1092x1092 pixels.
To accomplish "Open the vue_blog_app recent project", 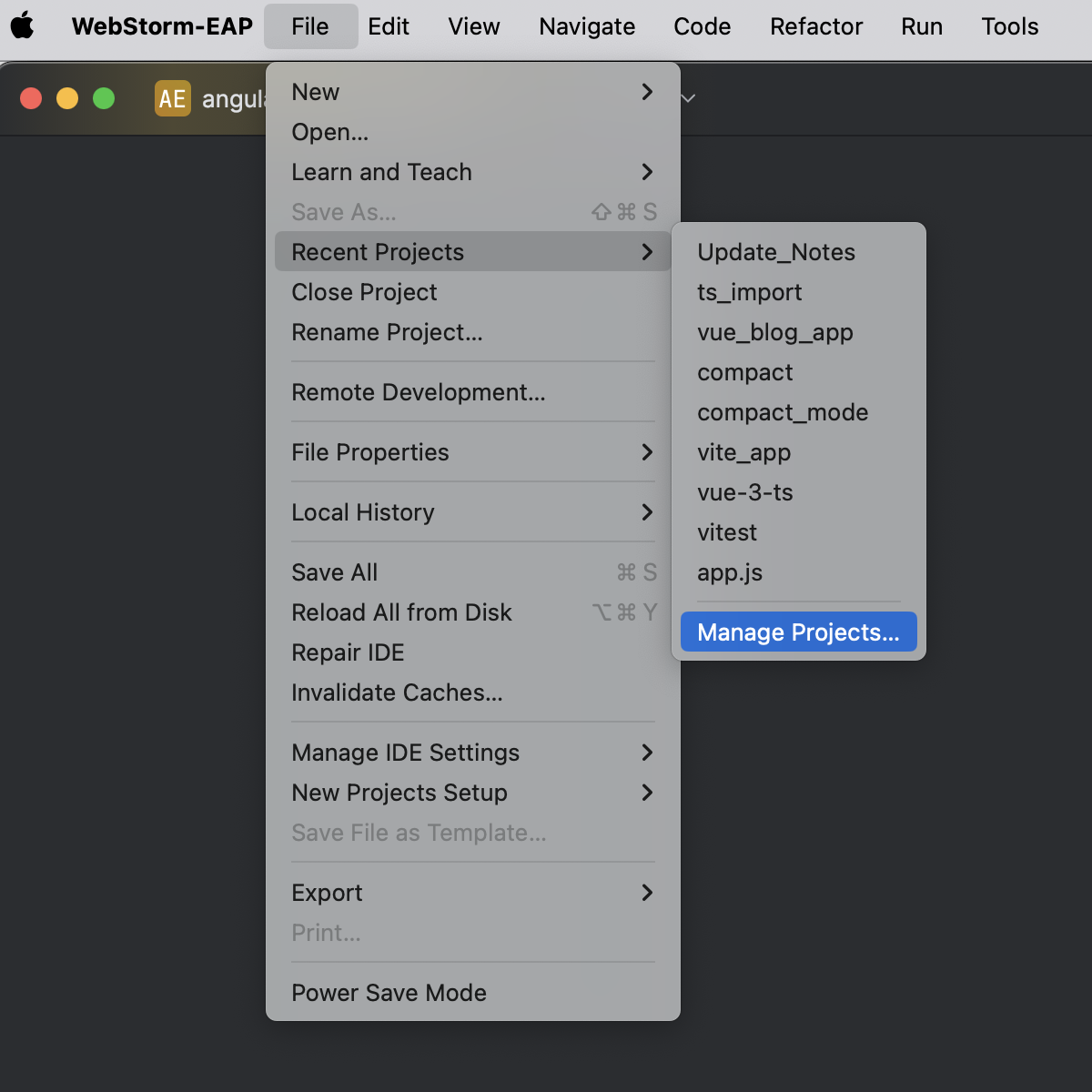I will pos(774,332).
